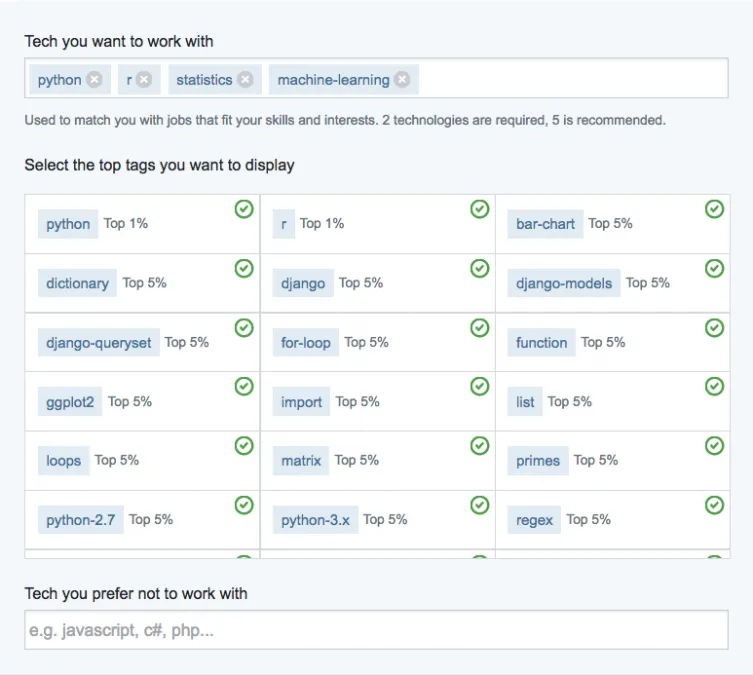Toggle the matrix tag checkmark

coord(480,445)
